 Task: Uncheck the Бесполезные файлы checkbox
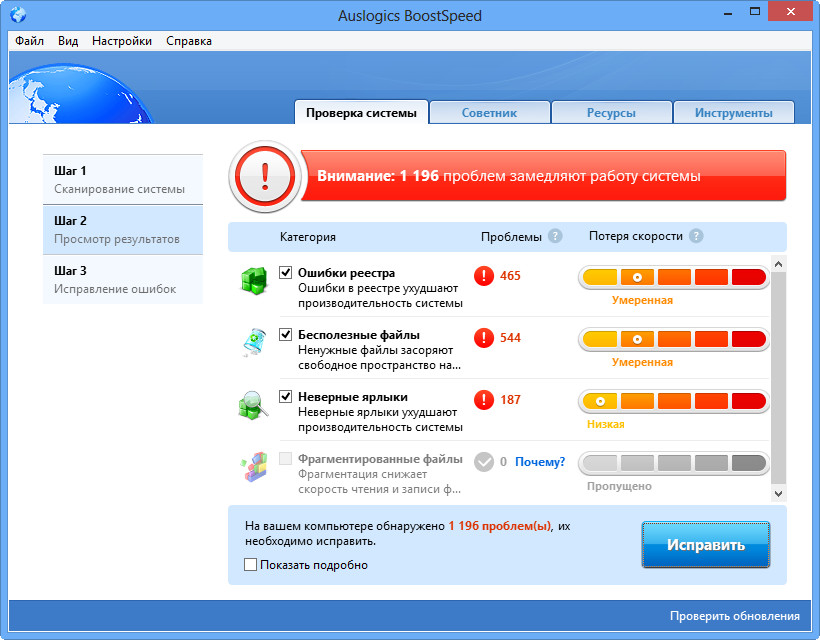(286, 335)
